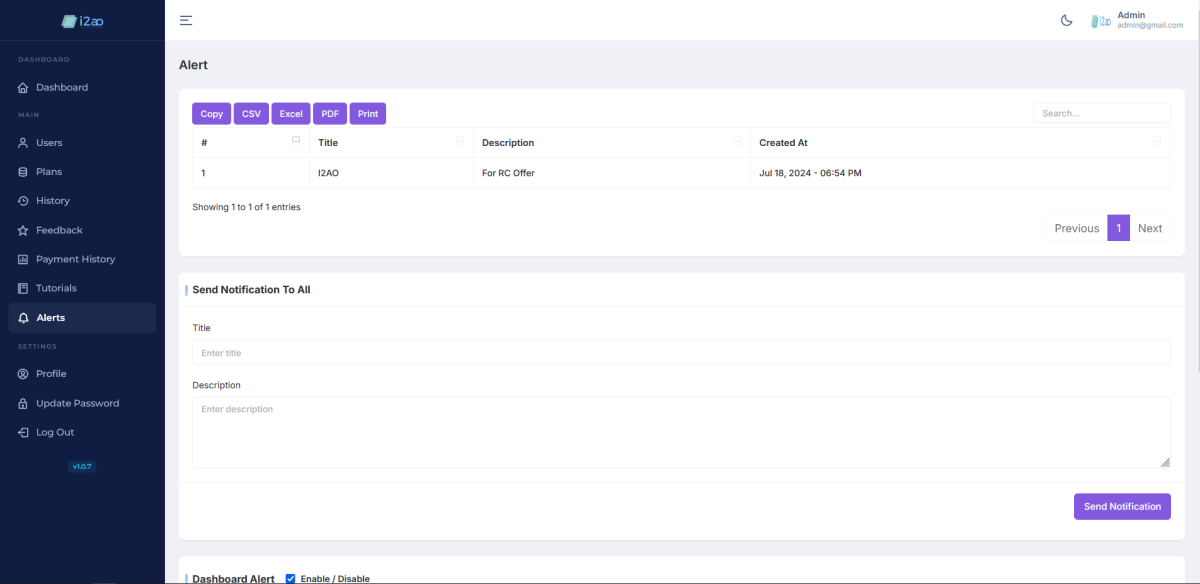Sort the table by Created At column
Screen dimensions: 1200x584
pyautogui.click(x=958, y=143)
